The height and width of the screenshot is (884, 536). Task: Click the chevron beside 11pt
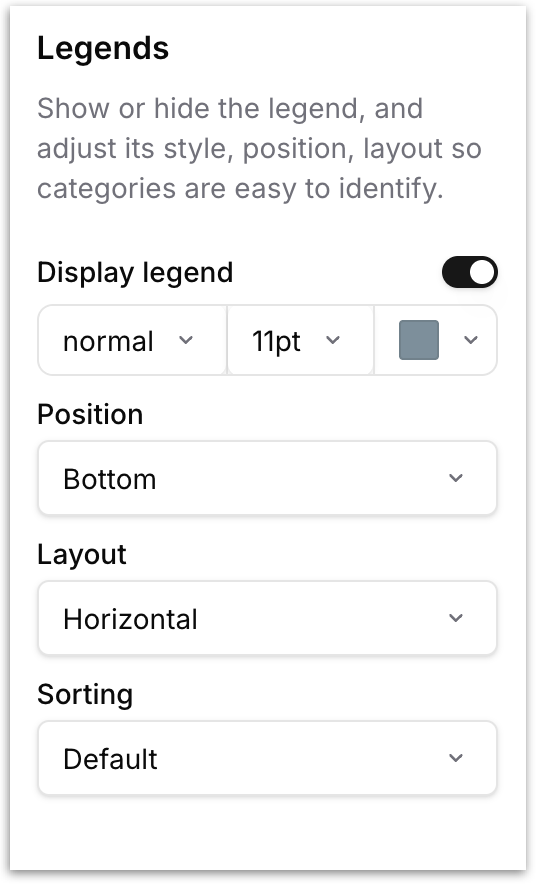[x=333, y=340]
